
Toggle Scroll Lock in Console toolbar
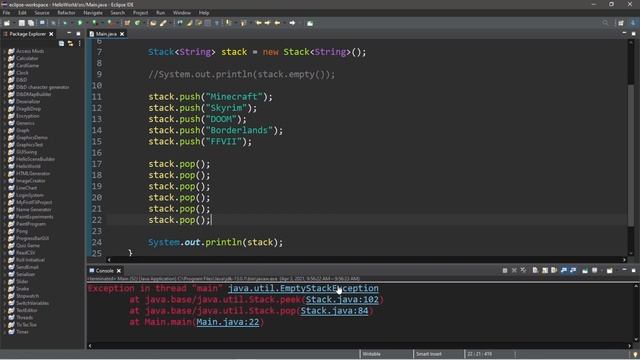[x=545, y=270]
